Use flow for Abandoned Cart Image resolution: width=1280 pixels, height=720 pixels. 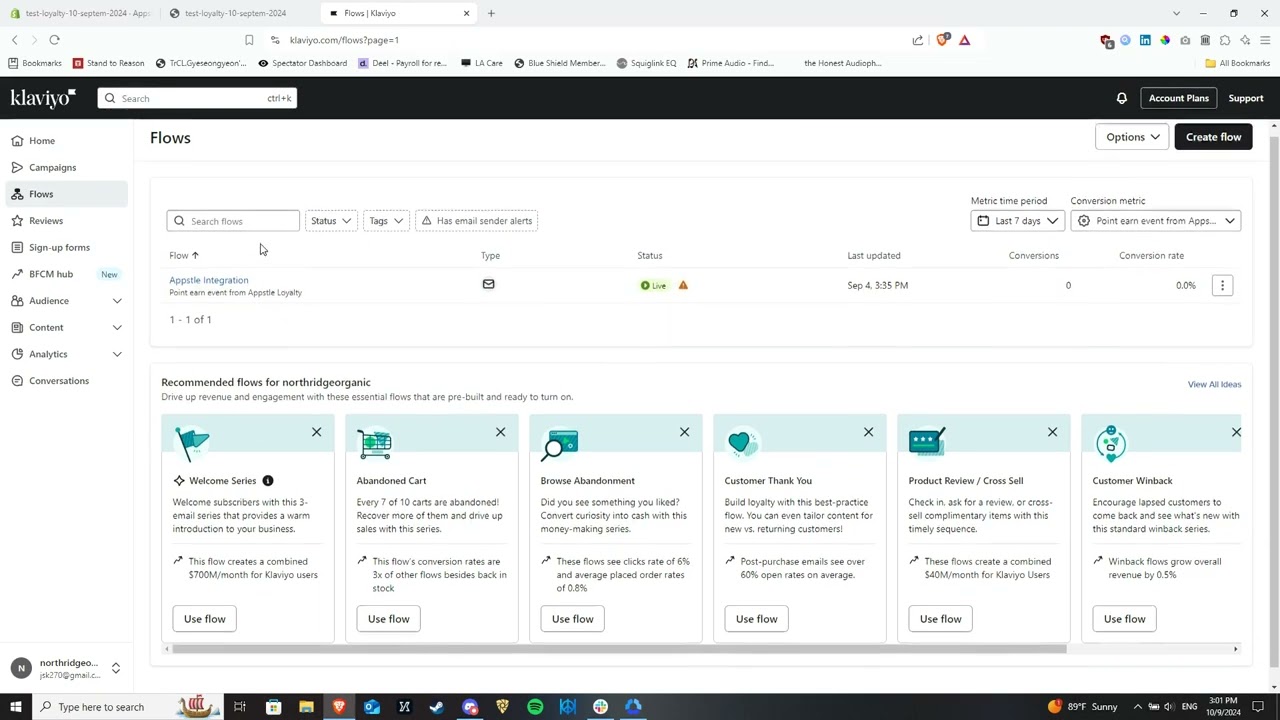point(389,619)
